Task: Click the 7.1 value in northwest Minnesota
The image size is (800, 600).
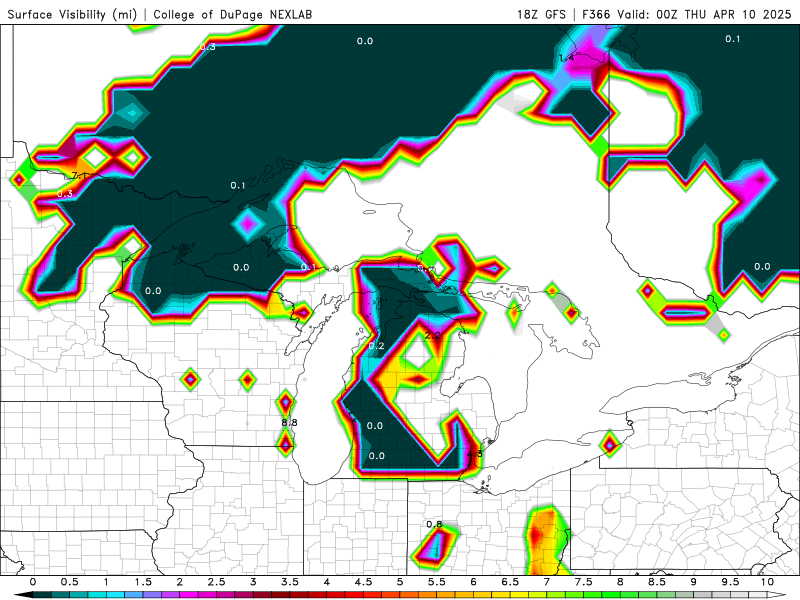Action: [x=77, y=176]
